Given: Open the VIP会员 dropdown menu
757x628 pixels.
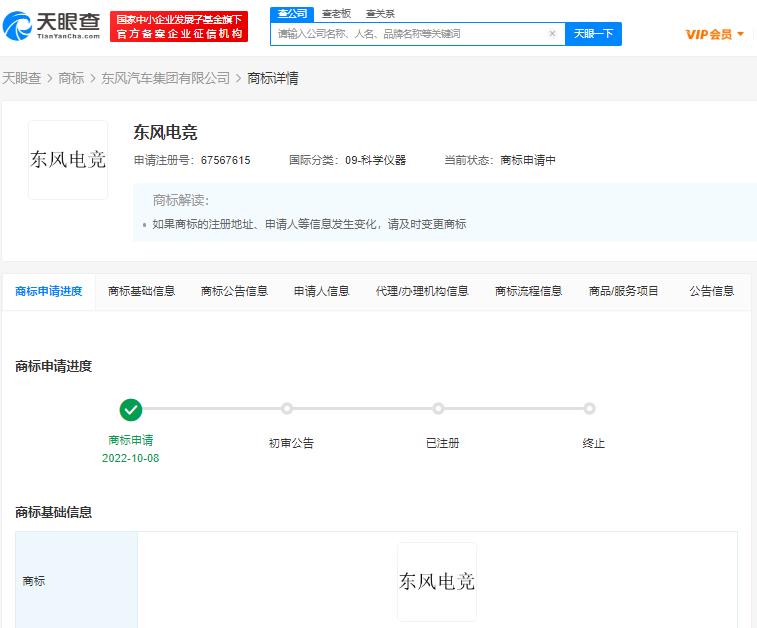Looking at the screenshot, I should tap(714, 34).
